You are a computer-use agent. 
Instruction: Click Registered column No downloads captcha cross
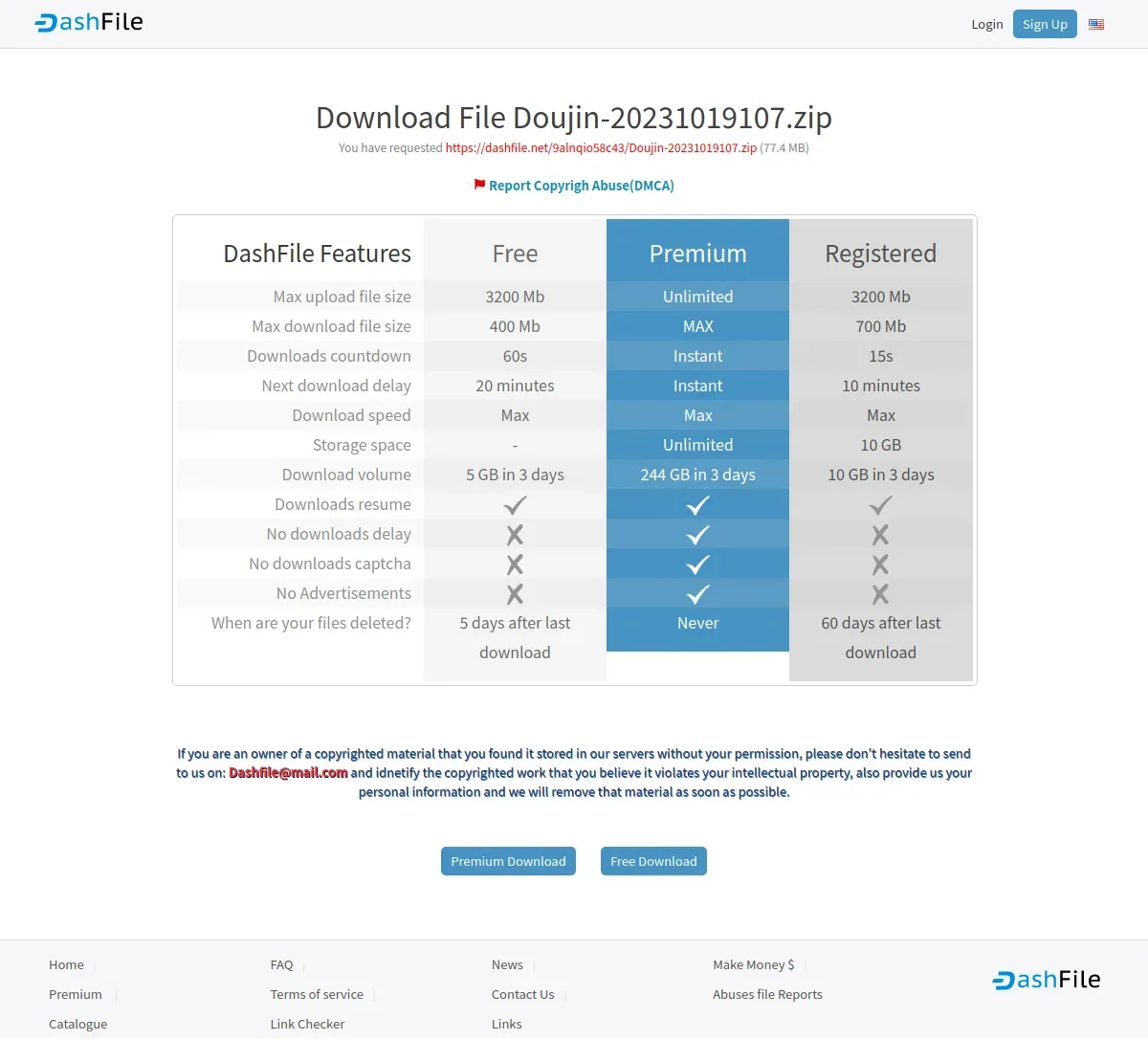881,564
